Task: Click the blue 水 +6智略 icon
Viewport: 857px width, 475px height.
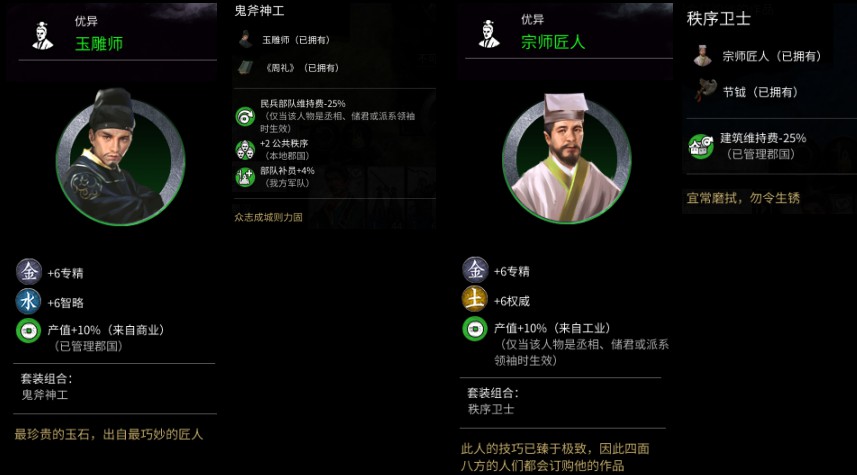Action: pos(29,301)
